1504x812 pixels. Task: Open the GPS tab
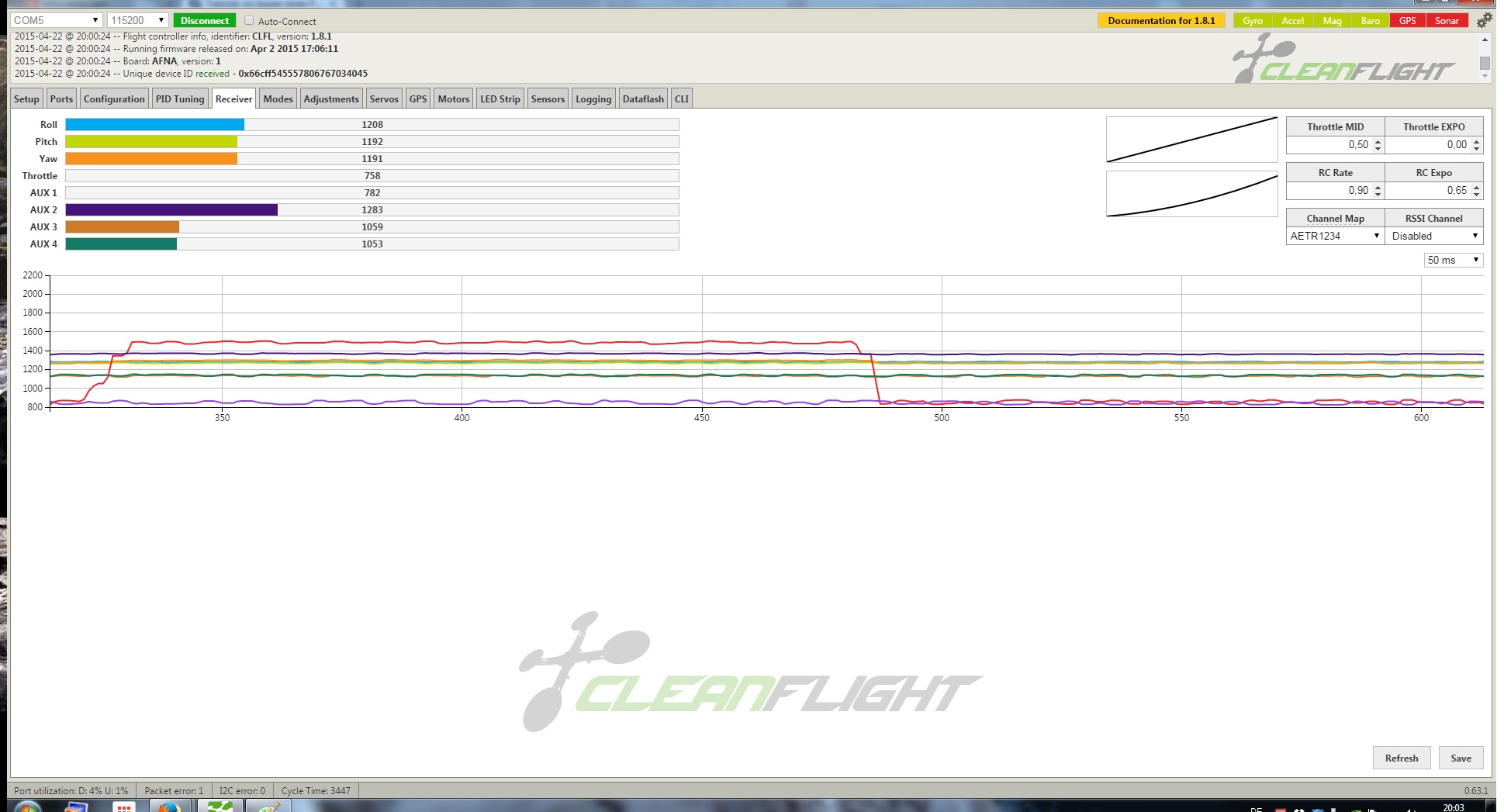[x=418, y=98]
